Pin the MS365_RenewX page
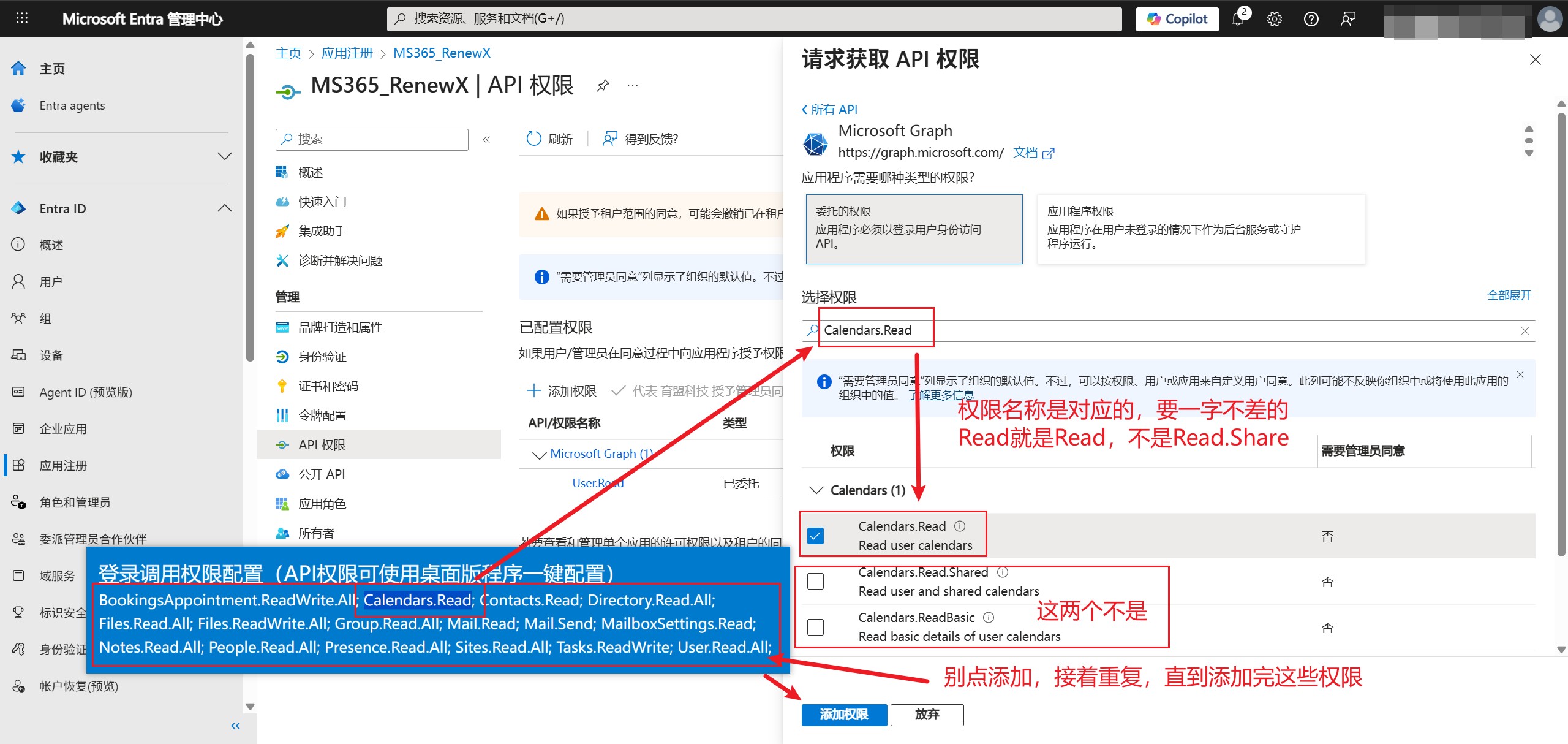This screenshot has height=744, width=1568. 603,85
